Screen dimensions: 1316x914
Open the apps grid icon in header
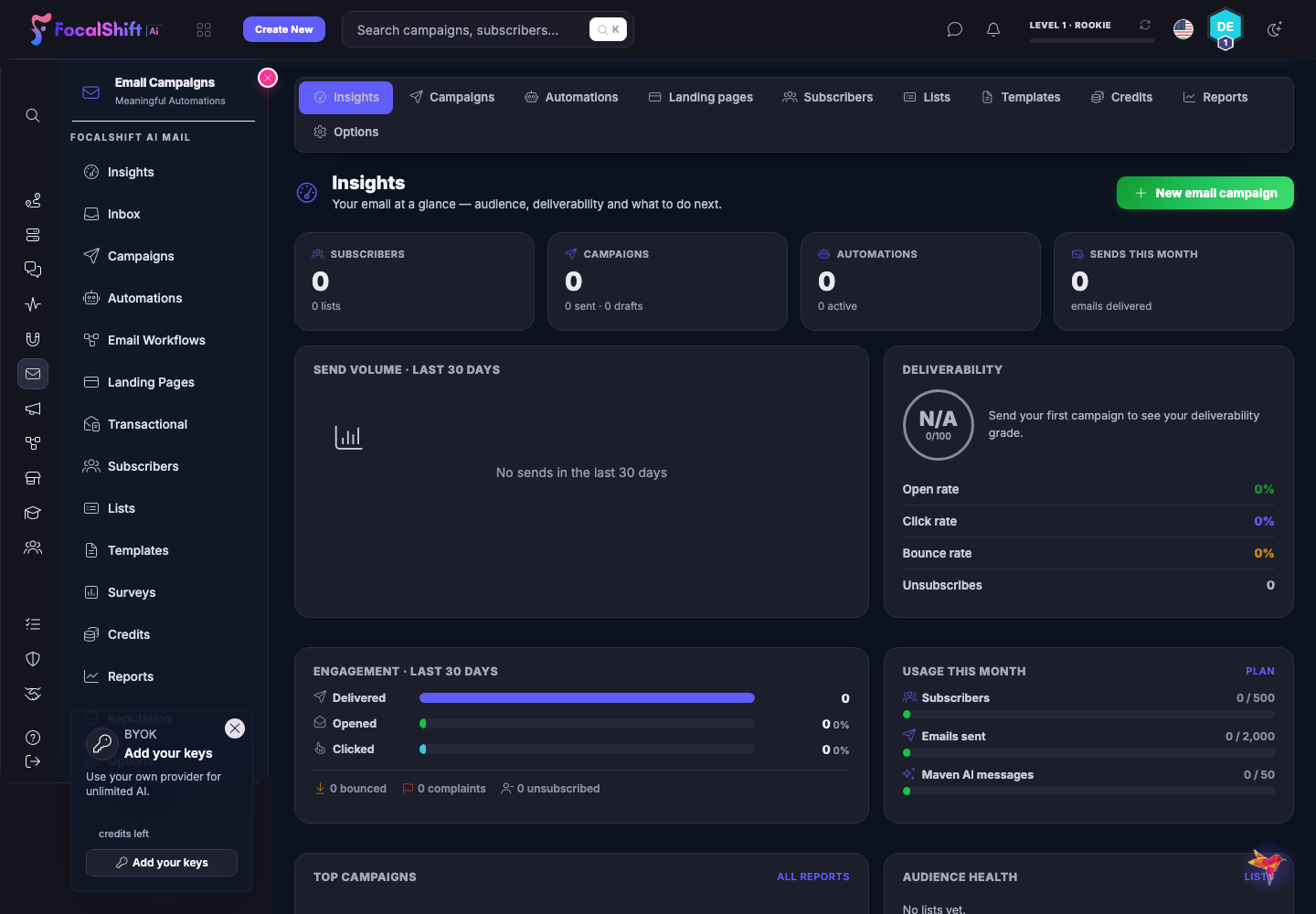pos(204,30)
